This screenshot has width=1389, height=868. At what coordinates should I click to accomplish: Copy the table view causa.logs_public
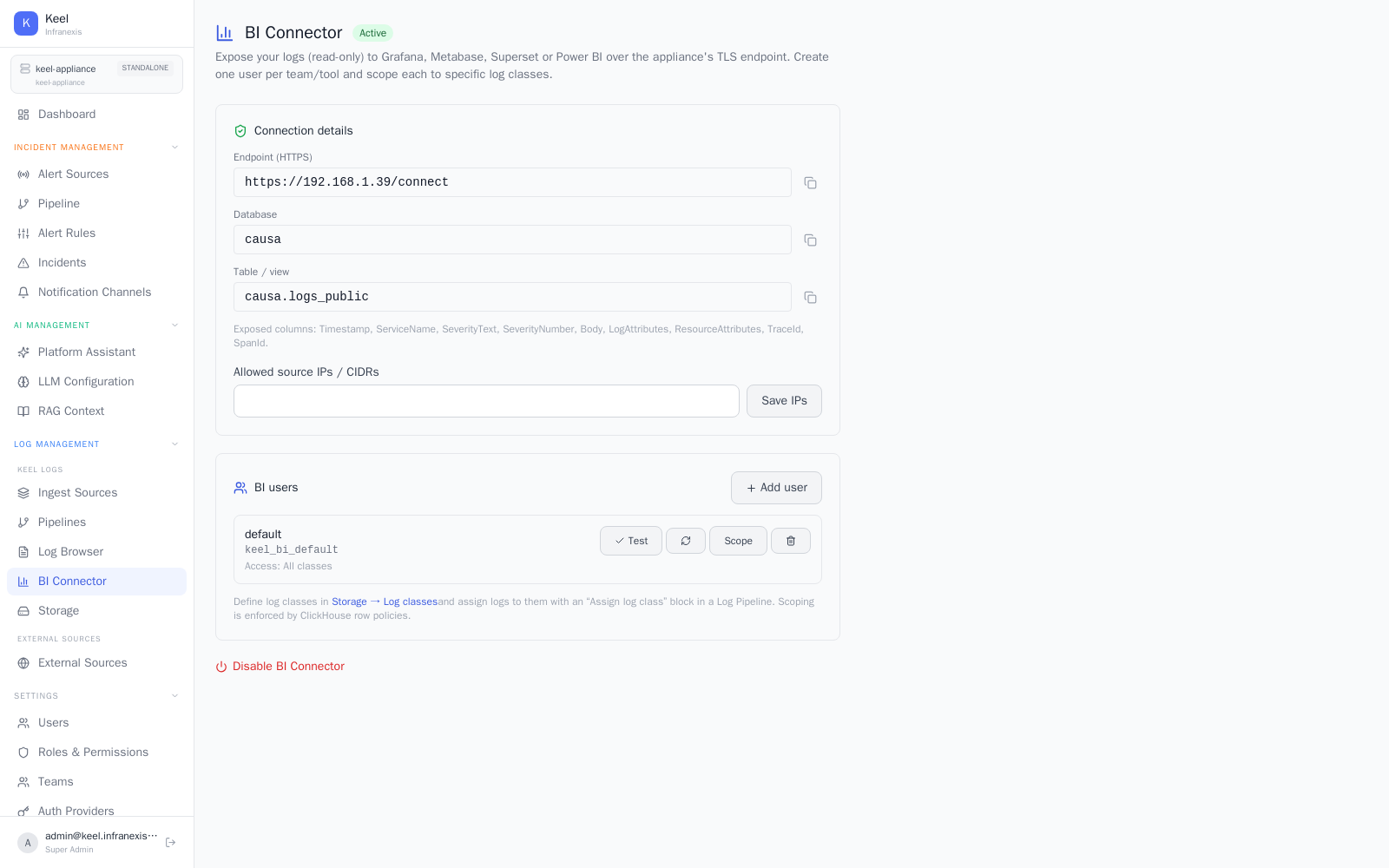[x=810, y=298]
